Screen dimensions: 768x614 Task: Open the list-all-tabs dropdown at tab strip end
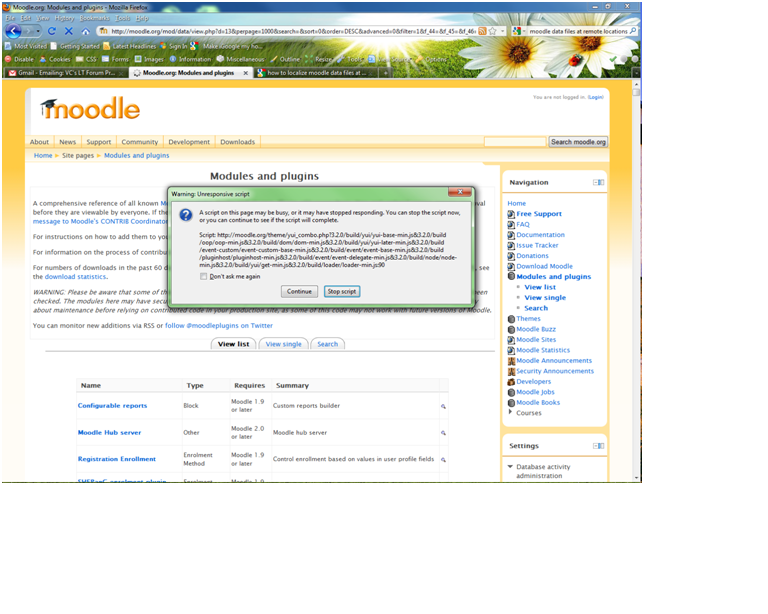(636, 73)
